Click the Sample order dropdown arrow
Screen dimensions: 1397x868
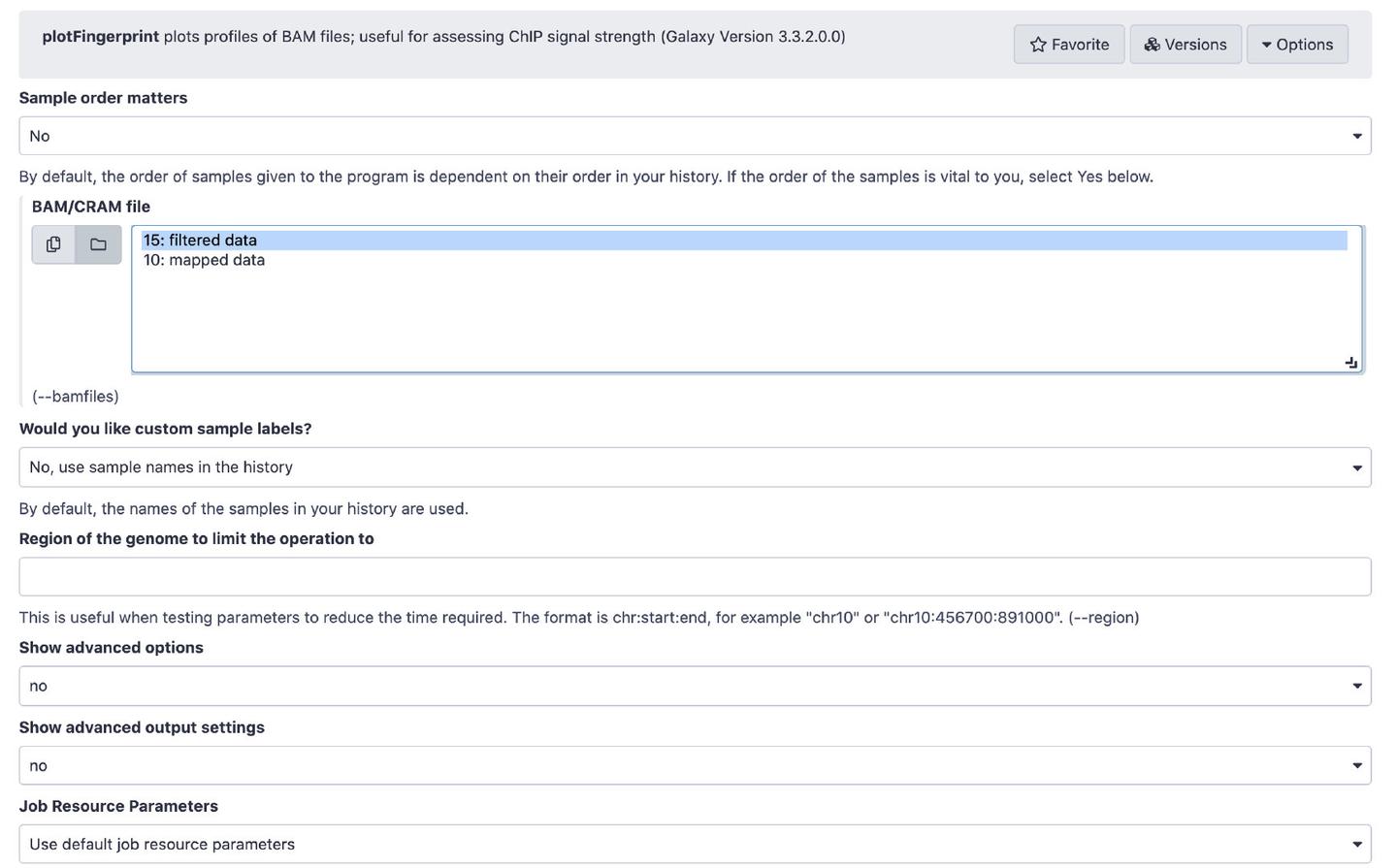click(x=1356, y=136)
